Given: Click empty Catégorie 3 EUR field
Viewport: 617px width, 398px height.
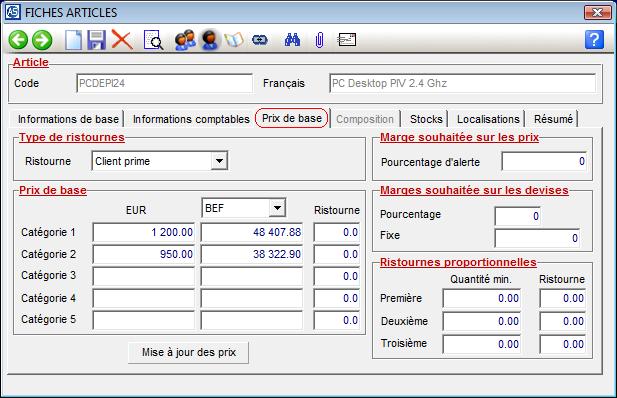Looking at the screenshot, I should (144, 276).
